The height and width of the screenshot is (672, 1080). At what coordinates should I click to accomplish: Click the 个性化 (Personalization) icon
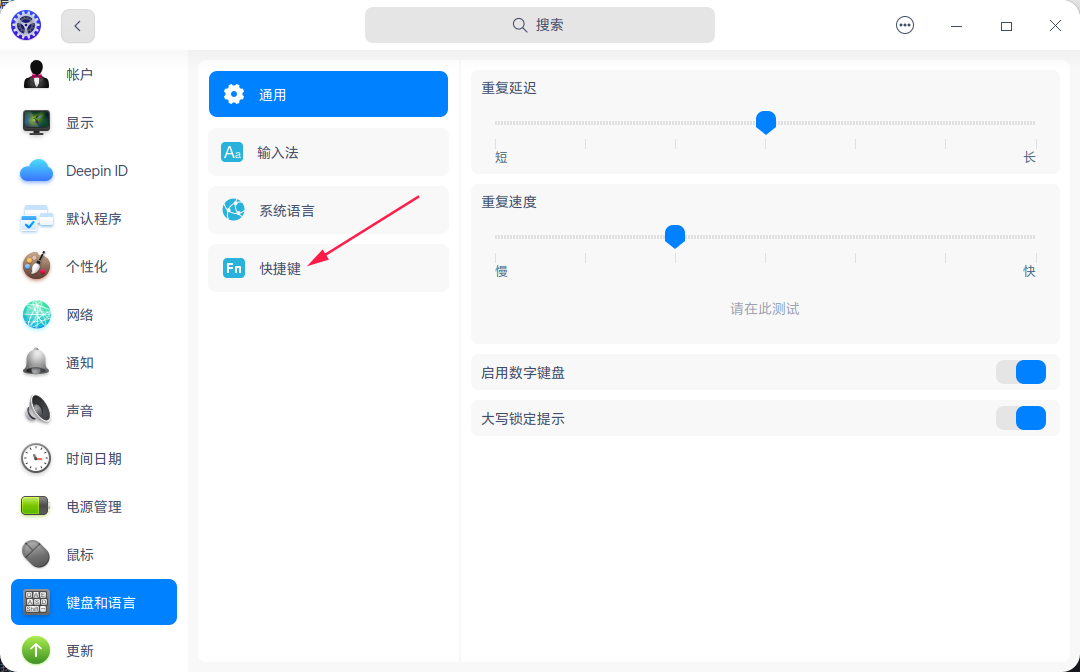[37, 266]
